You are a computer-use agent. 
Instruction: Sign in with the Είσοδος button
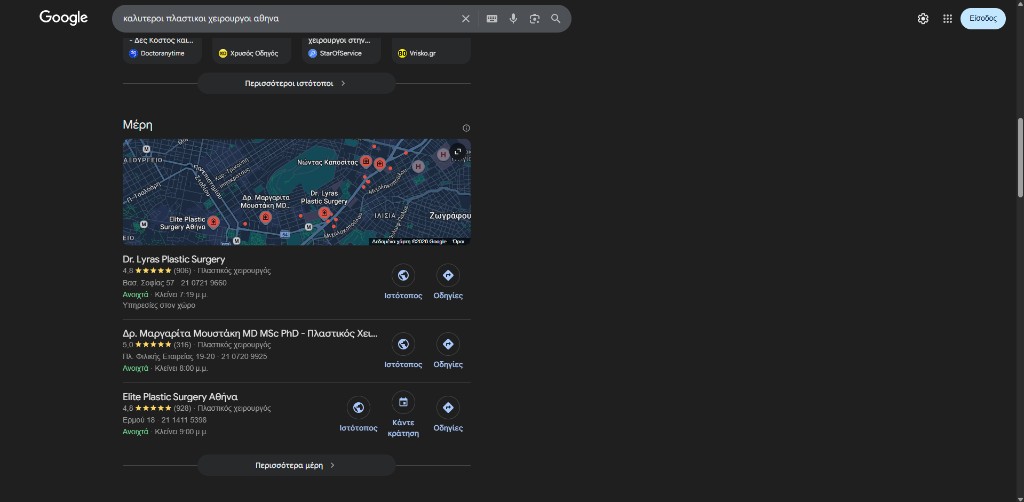(x=983, y=18)
